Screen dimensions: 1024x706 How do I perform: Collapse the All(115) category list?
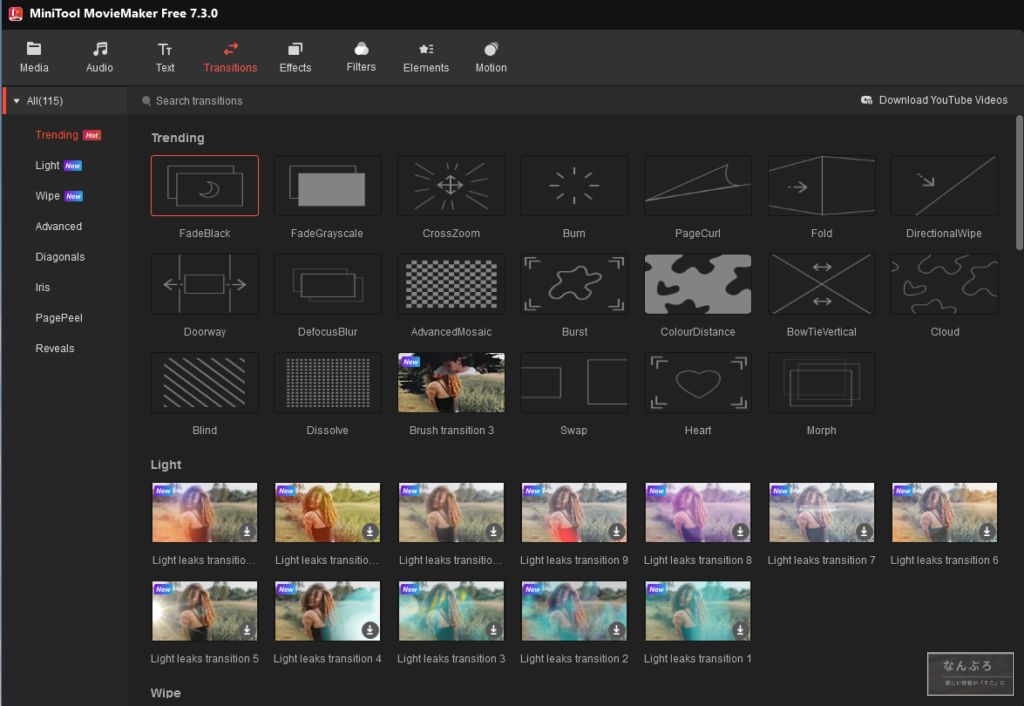(17, 101)
